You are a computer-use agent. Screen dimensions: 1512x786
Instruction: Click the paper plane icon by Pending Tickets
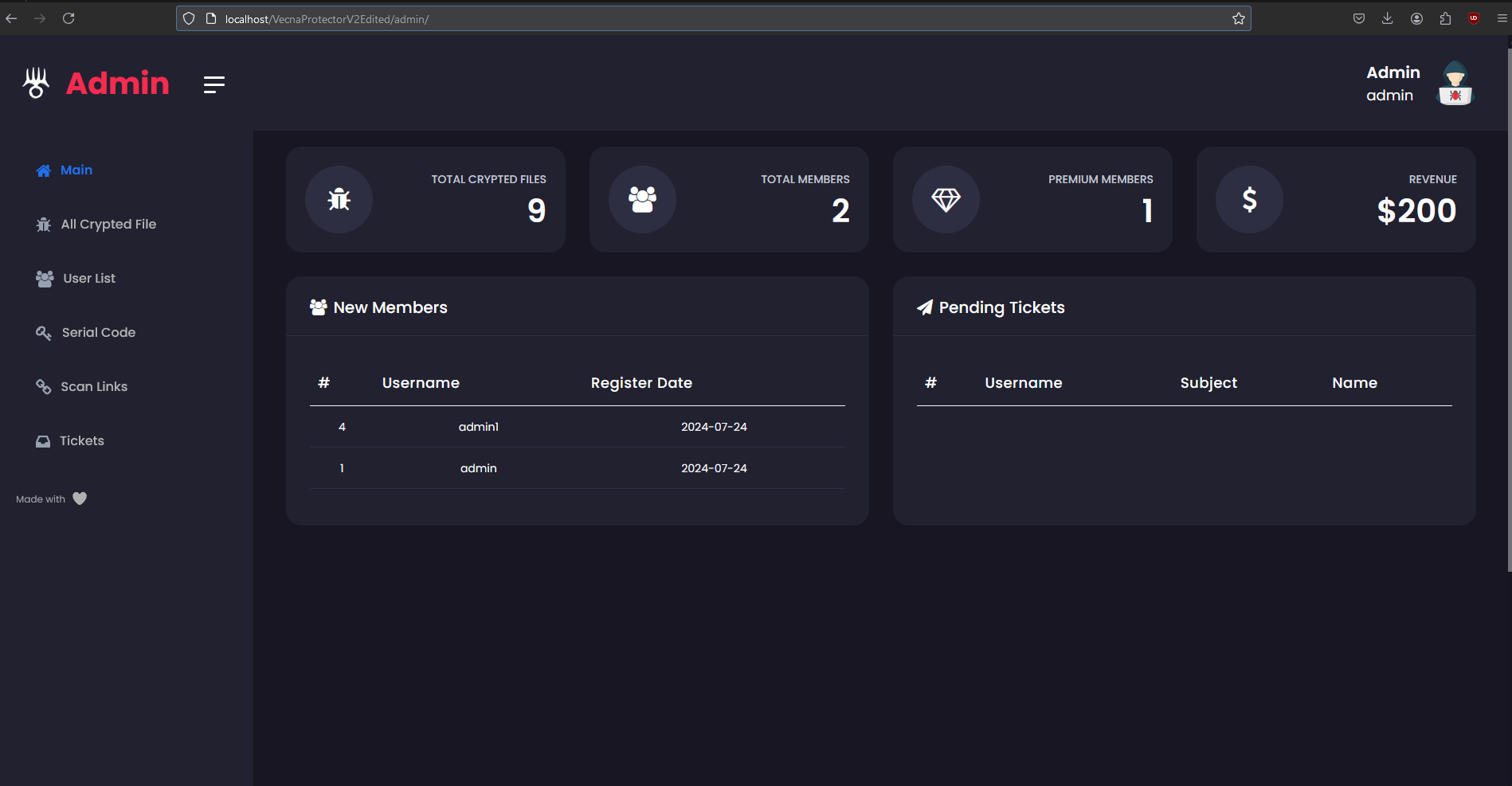925,307
